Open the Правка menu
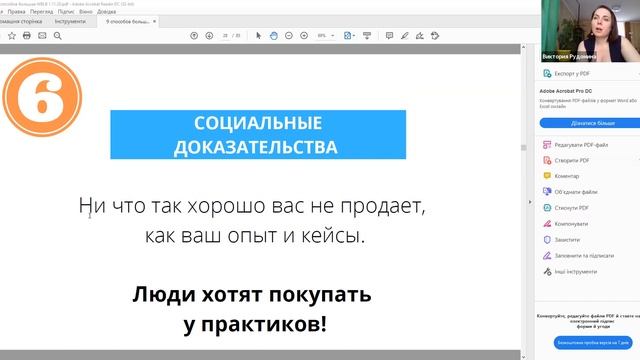The height and width of the screenshot is (360, 640). (x=16, y=12)
